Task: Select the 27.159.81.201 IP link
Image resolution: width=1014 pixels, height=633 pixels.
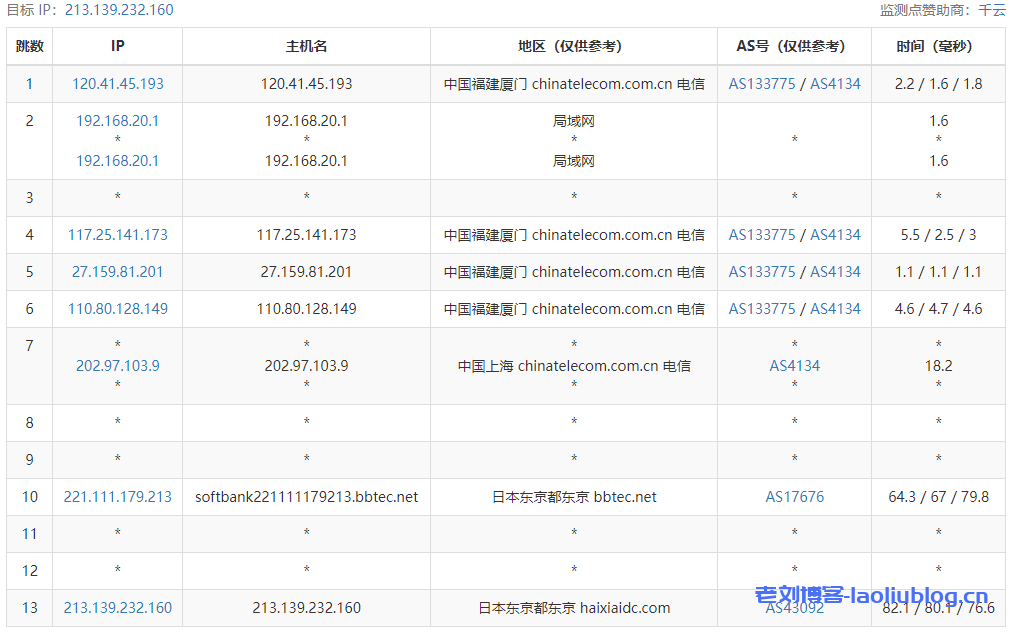Action: [x=118, y=272]
